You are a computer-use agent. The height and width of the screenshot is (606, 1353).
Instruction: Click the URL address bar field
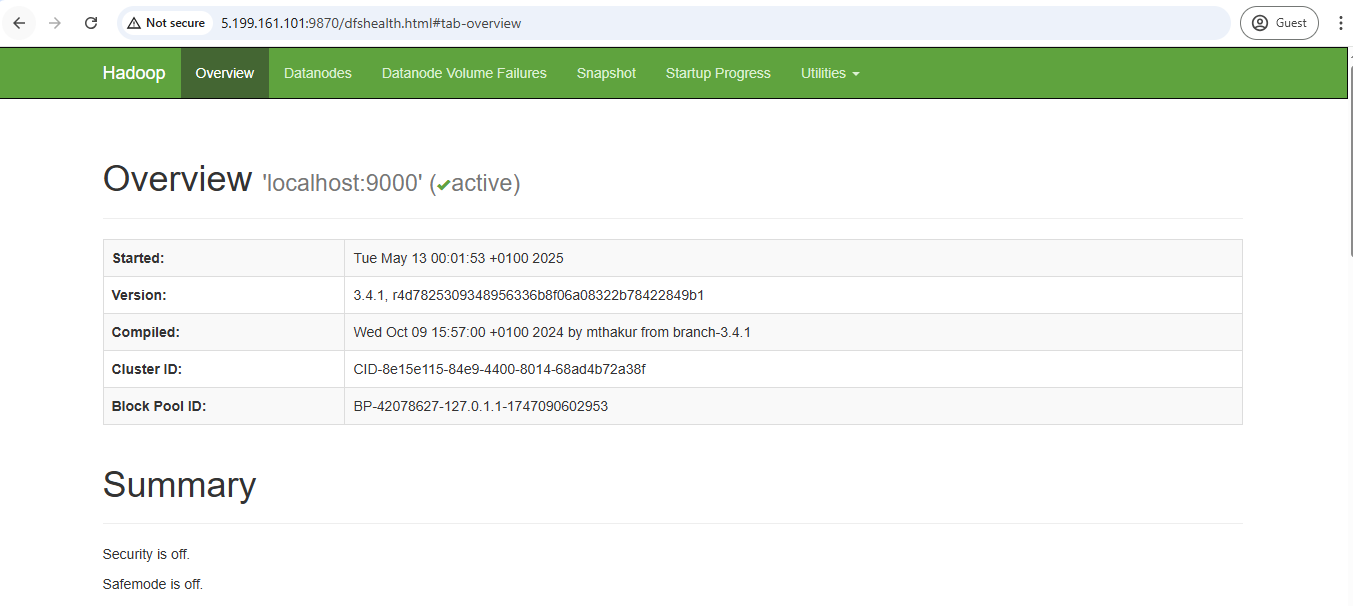pyautogui.click(x=700, y=23)
